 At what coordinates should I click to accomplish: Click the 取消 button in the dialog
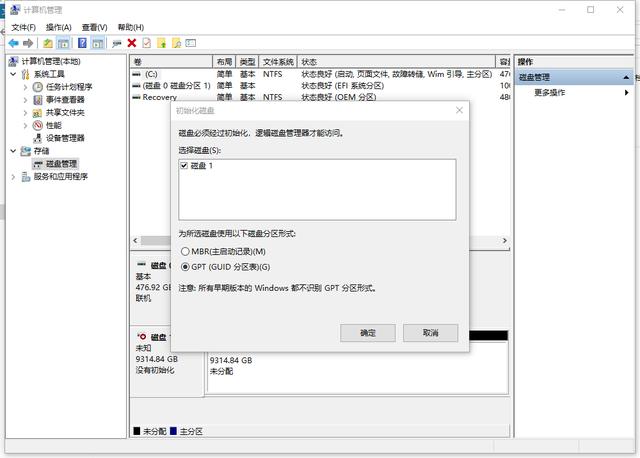[431, 333]
